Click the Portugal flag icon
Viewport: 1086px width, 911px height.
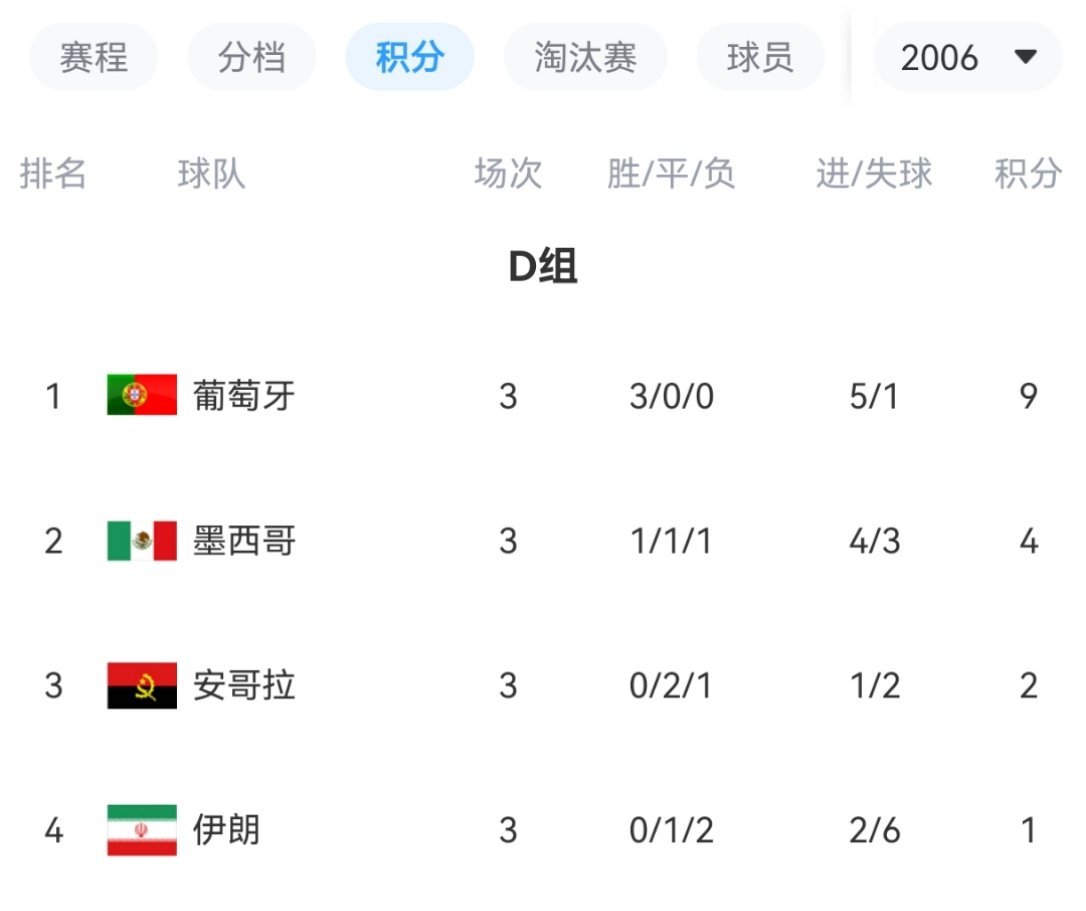[142, 395]
